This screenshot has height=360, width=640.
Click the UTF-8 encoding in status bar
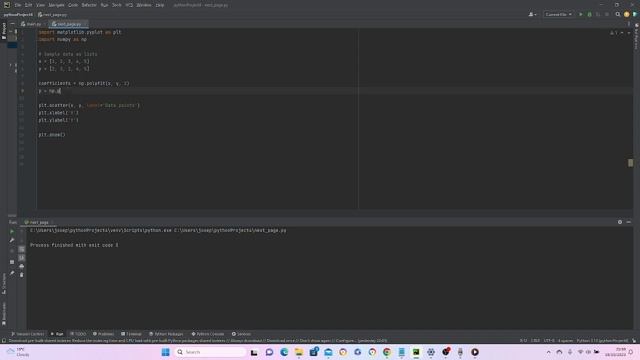(x=549, y=340)
